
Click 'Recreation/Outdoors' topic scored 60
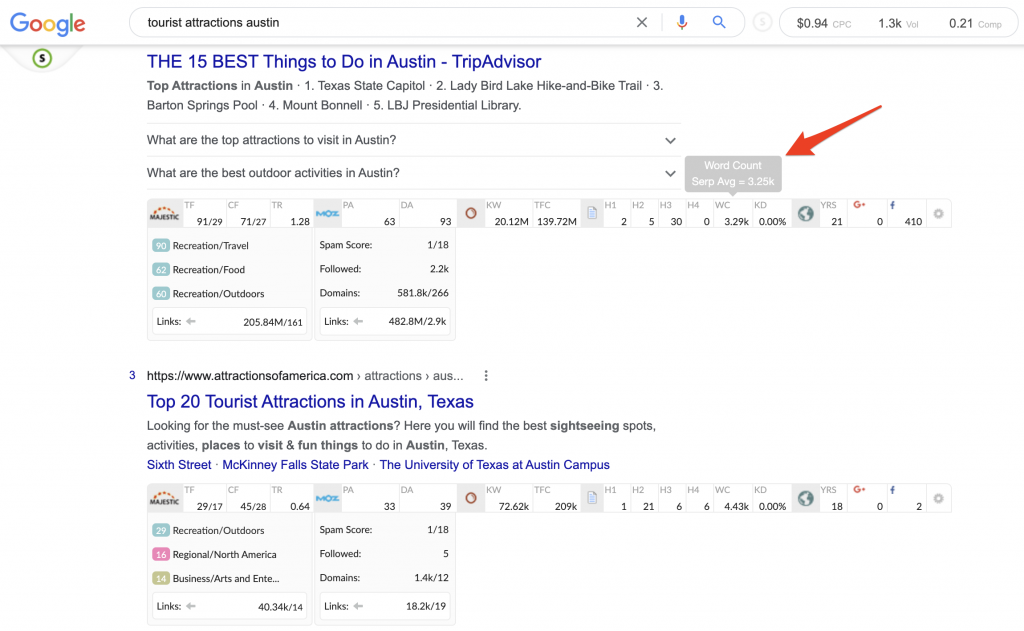(x=209, y=294)
